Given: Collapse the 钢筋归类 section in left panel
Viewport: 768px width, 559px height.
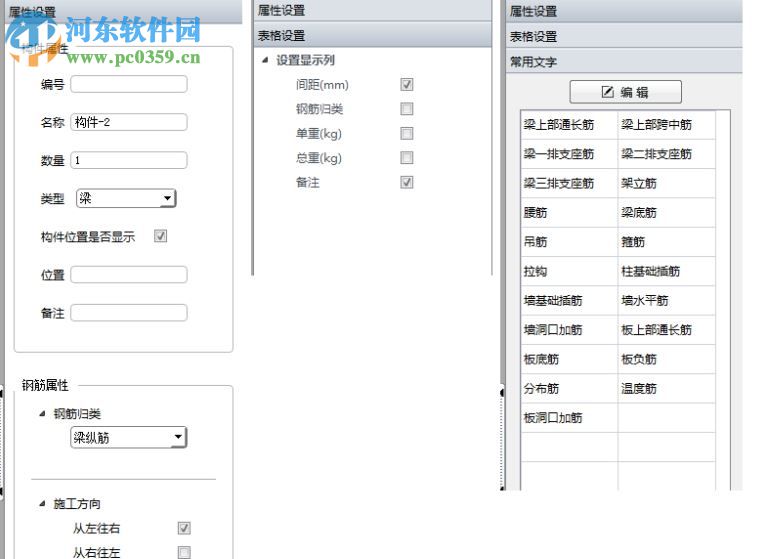Looking at the screenshot, I should point(42,414).
